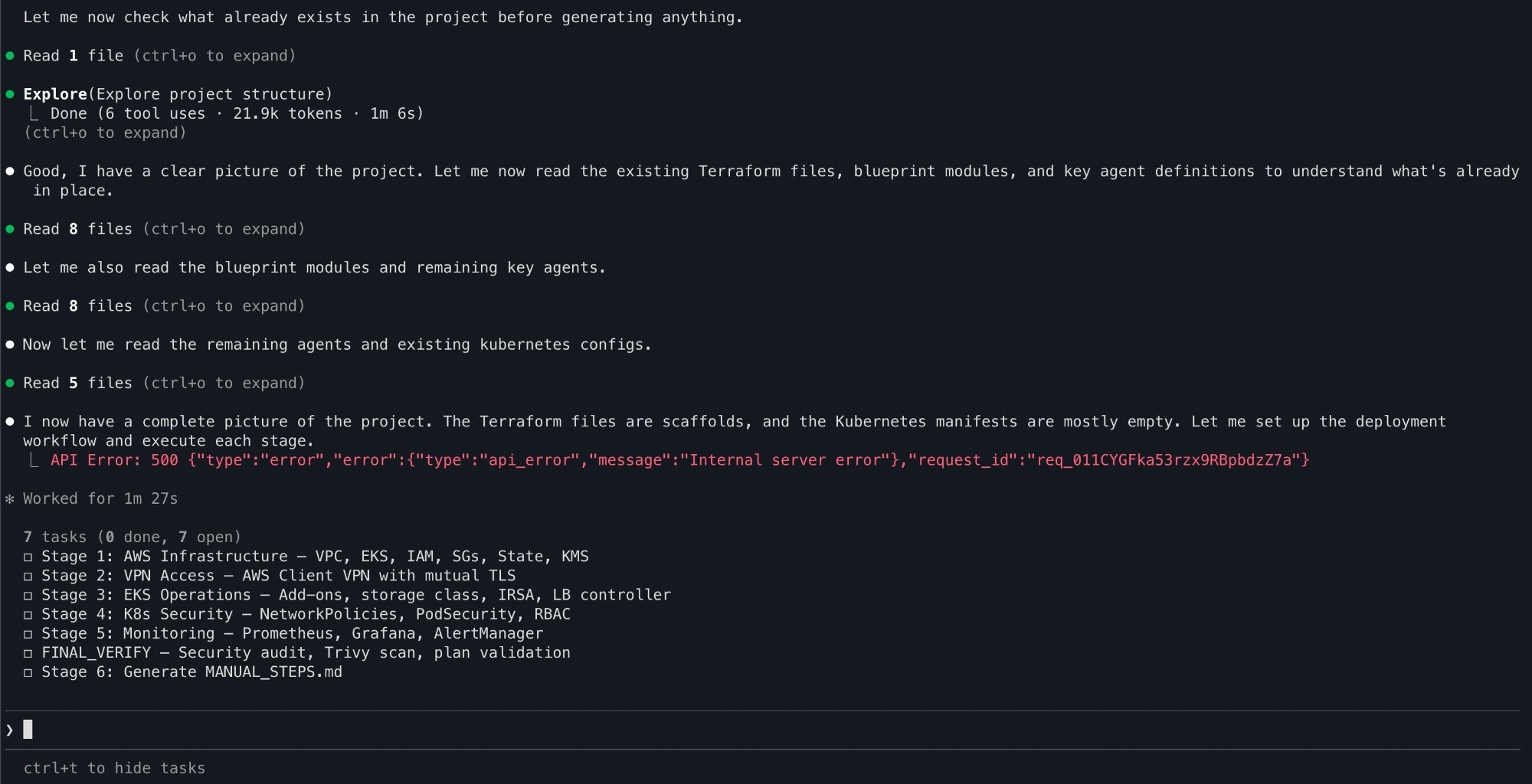Click the 'Let me now check what already exists' line
This screenshot has height=784, width=1532.
[383, 17]
